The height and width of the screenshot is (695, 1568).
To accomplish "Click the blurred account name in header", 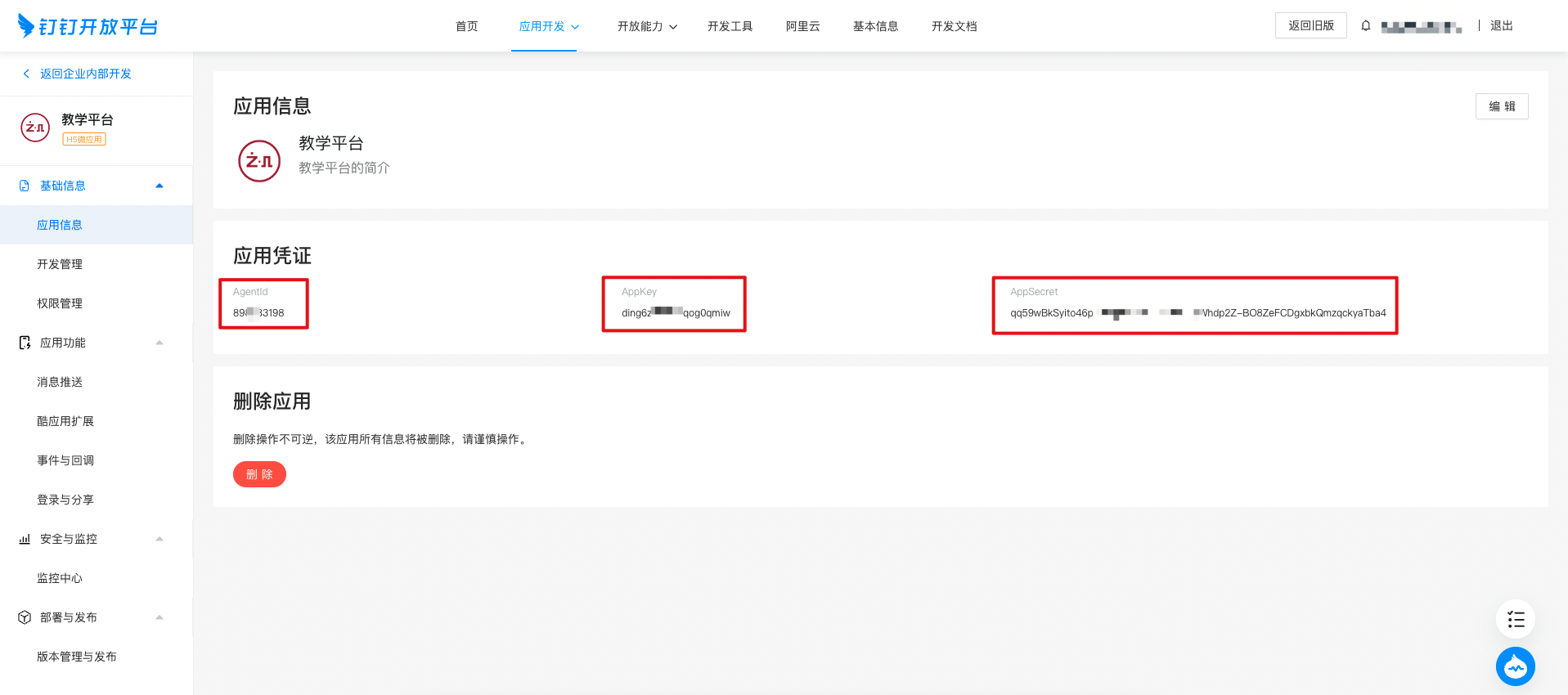I will pos(1422,27).
